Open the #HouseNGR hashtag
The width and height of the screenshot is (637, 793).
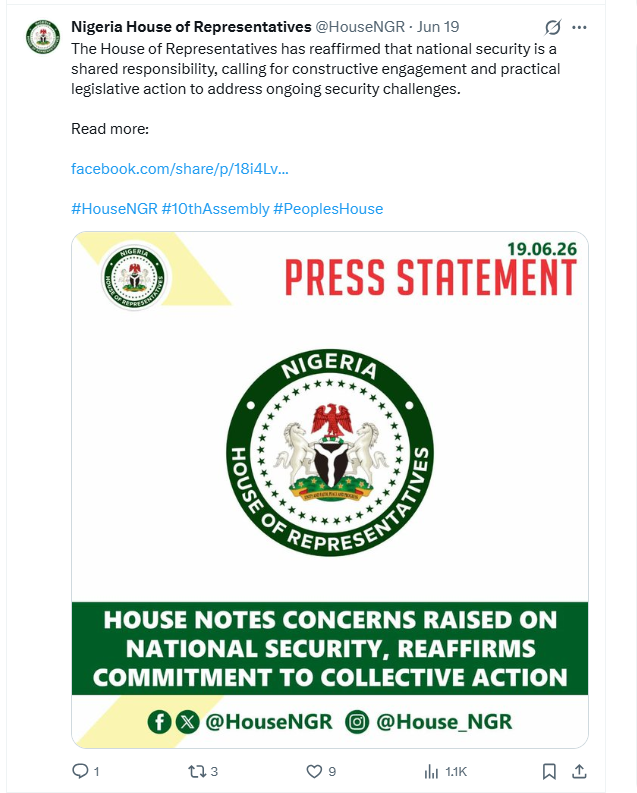(114, 209)
